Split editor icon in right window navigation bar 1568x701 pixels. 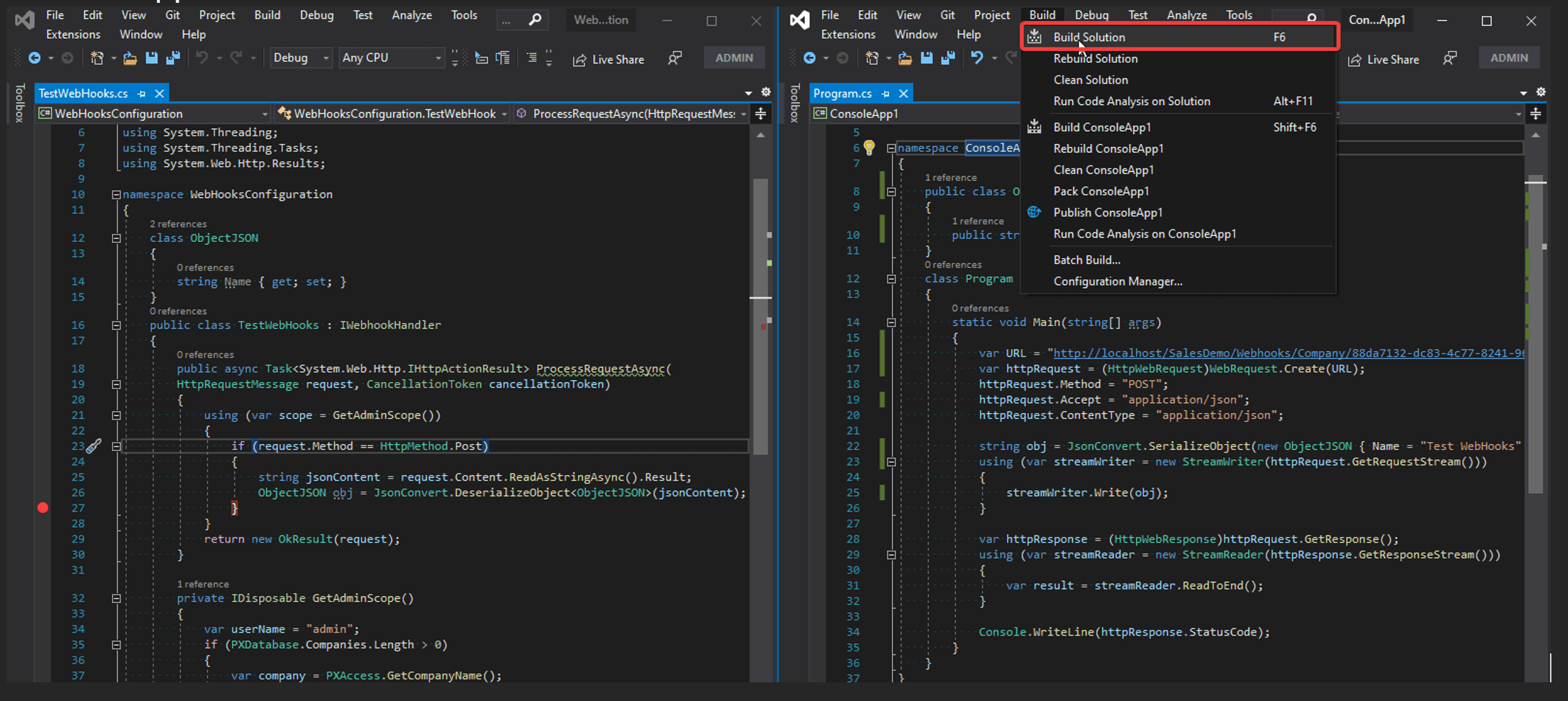1536,114
